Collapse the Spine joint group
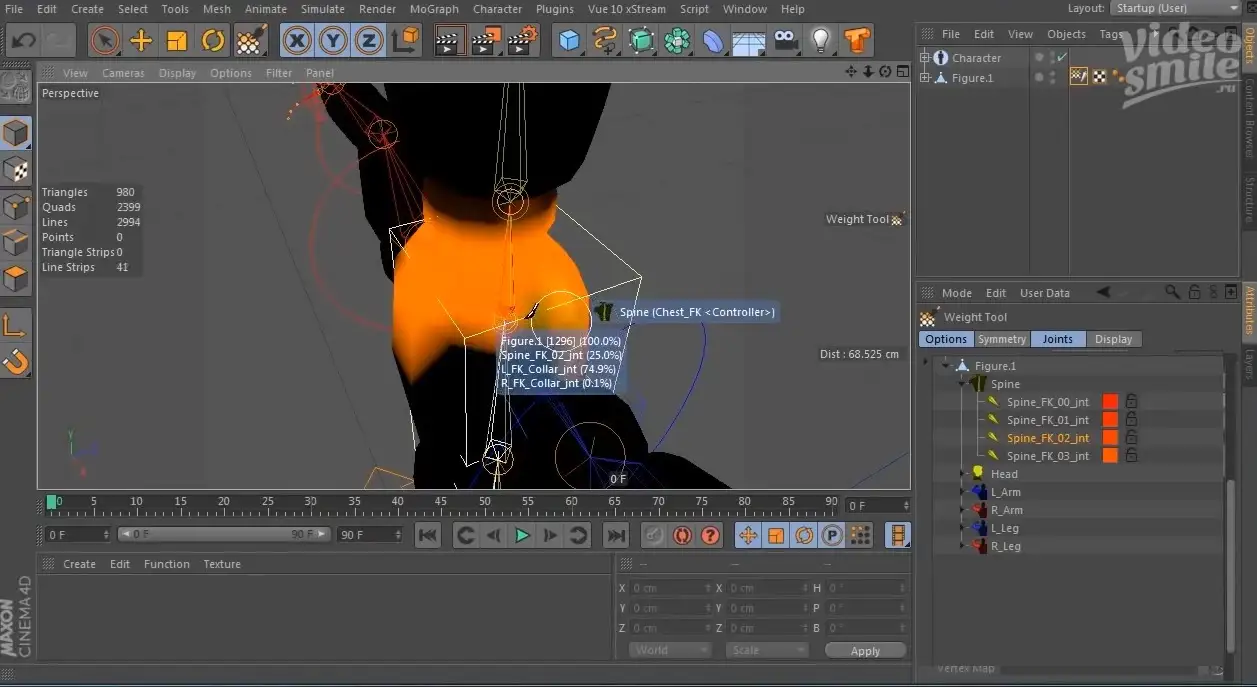Image resolution: width=1257 pixels, height=687 pixels. click(961, 384)
